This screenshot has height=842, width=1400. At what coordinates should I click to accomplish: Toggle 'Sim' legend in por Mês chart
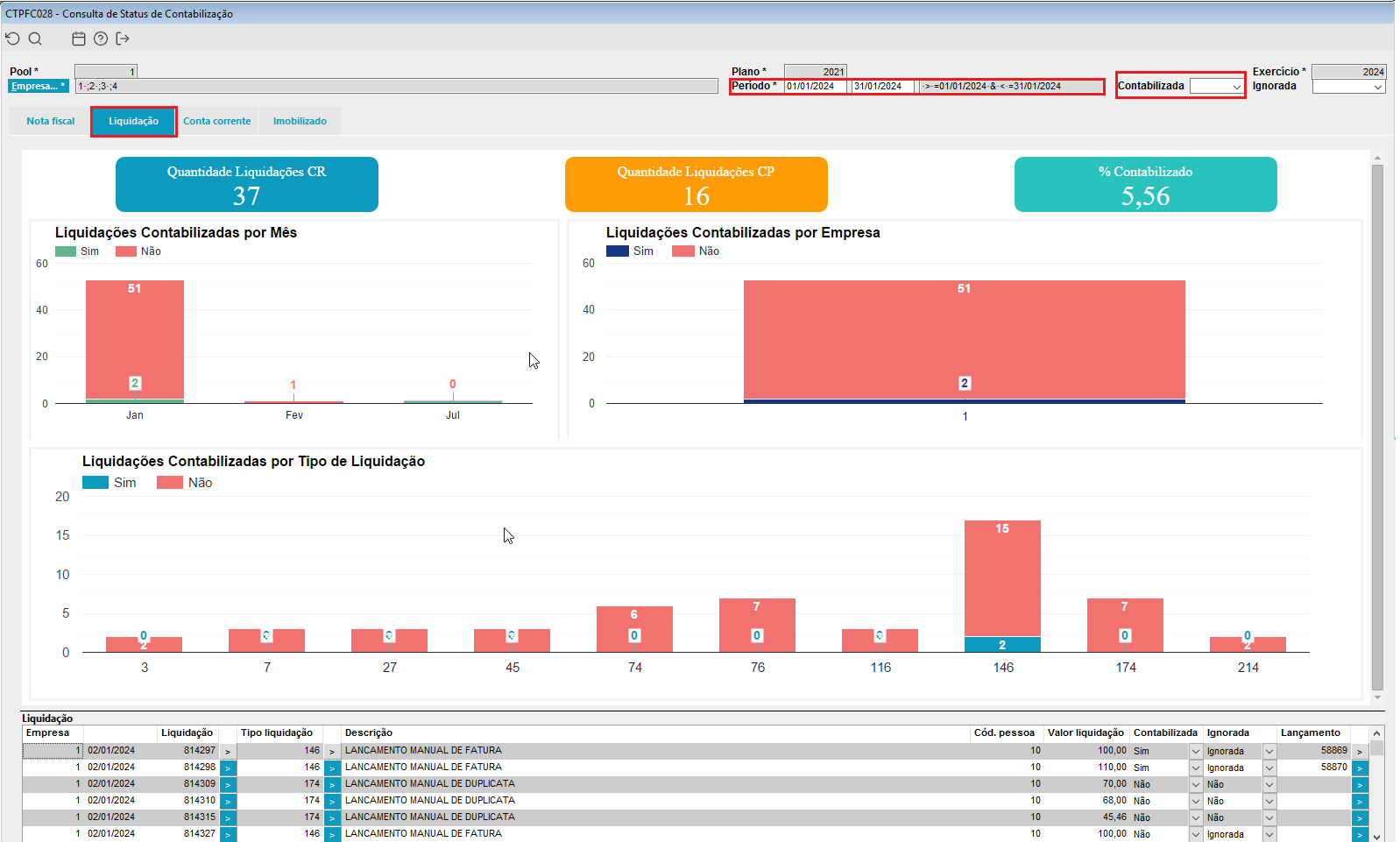77,251
